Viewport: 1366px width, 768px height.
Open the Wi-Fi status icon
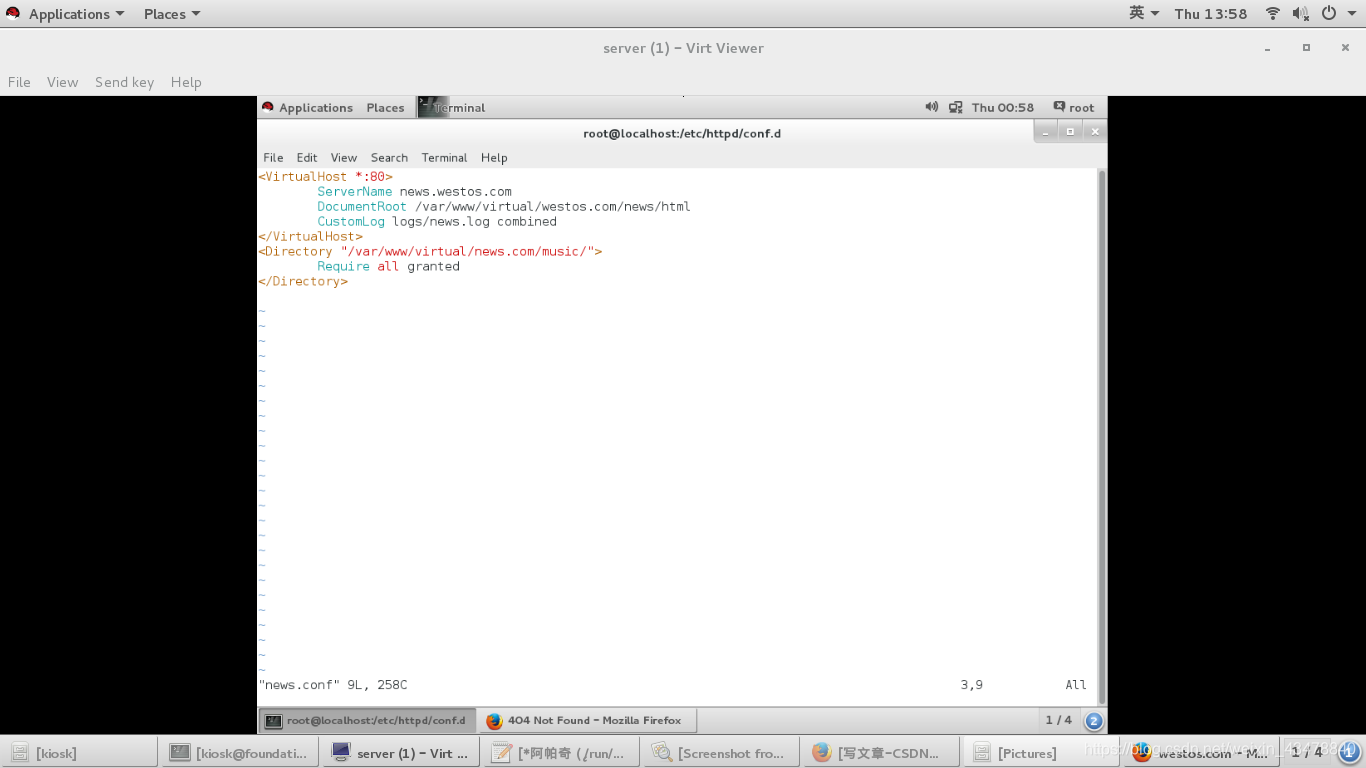[x=1273, y=14]
